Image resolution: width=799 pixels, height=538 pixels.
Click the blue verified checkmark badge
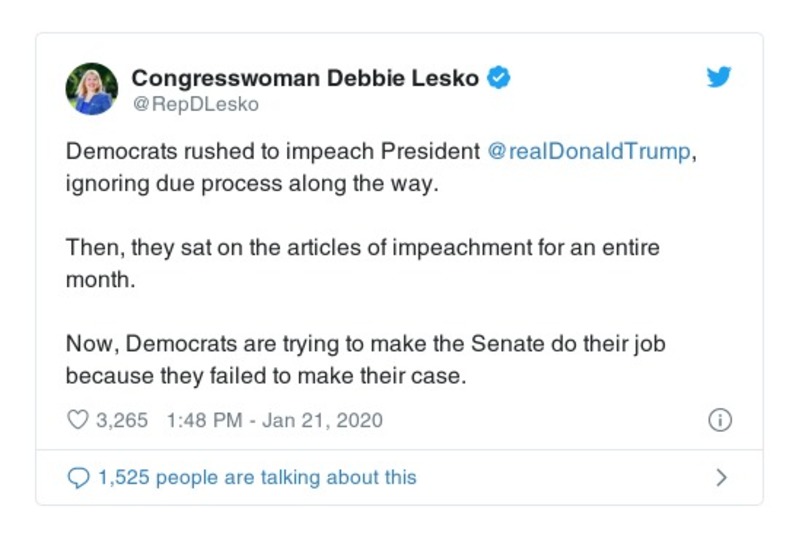click(498, 77)
